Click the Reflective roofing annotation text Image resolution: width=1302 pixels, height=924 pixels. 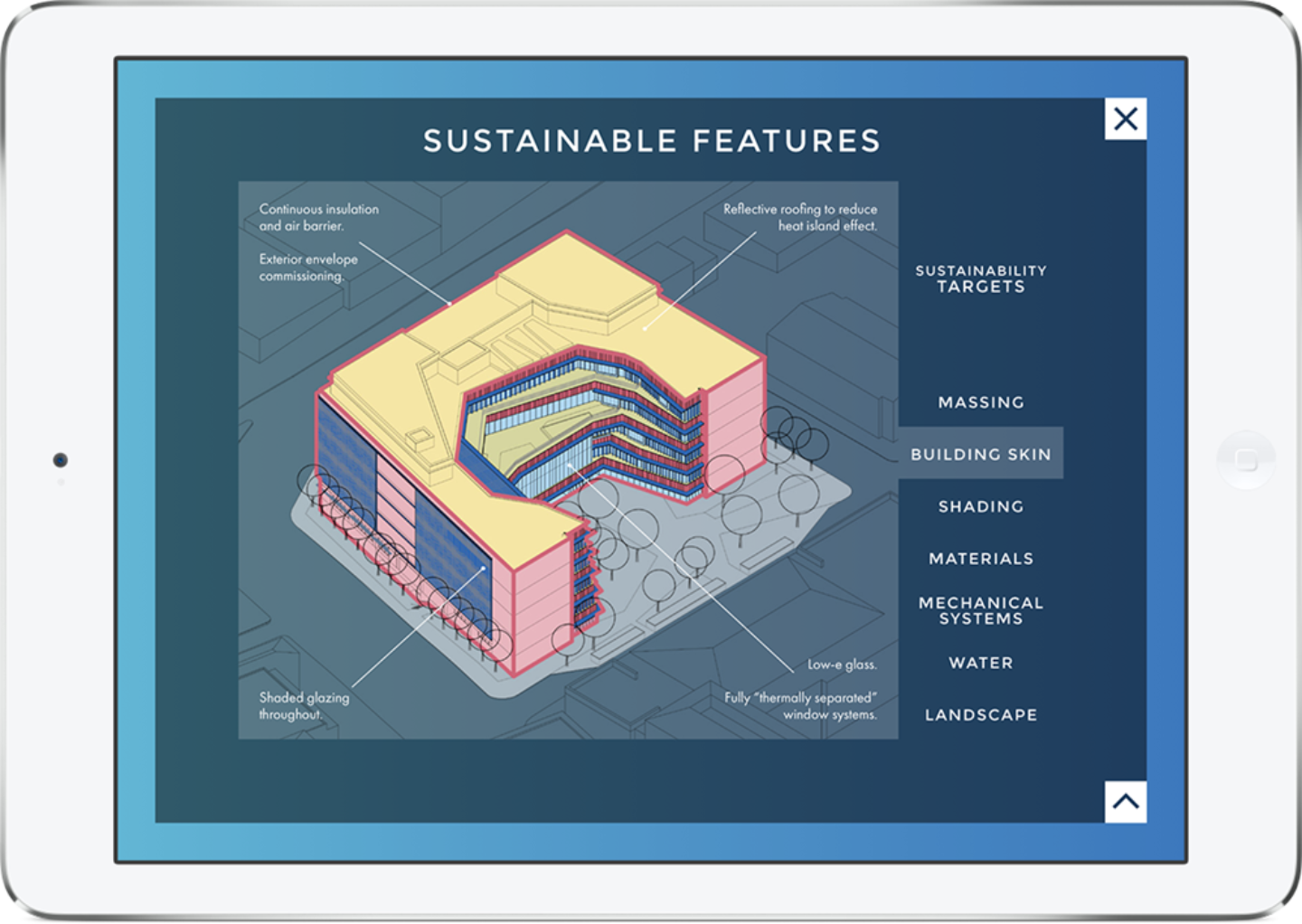[x=800, y=217]
